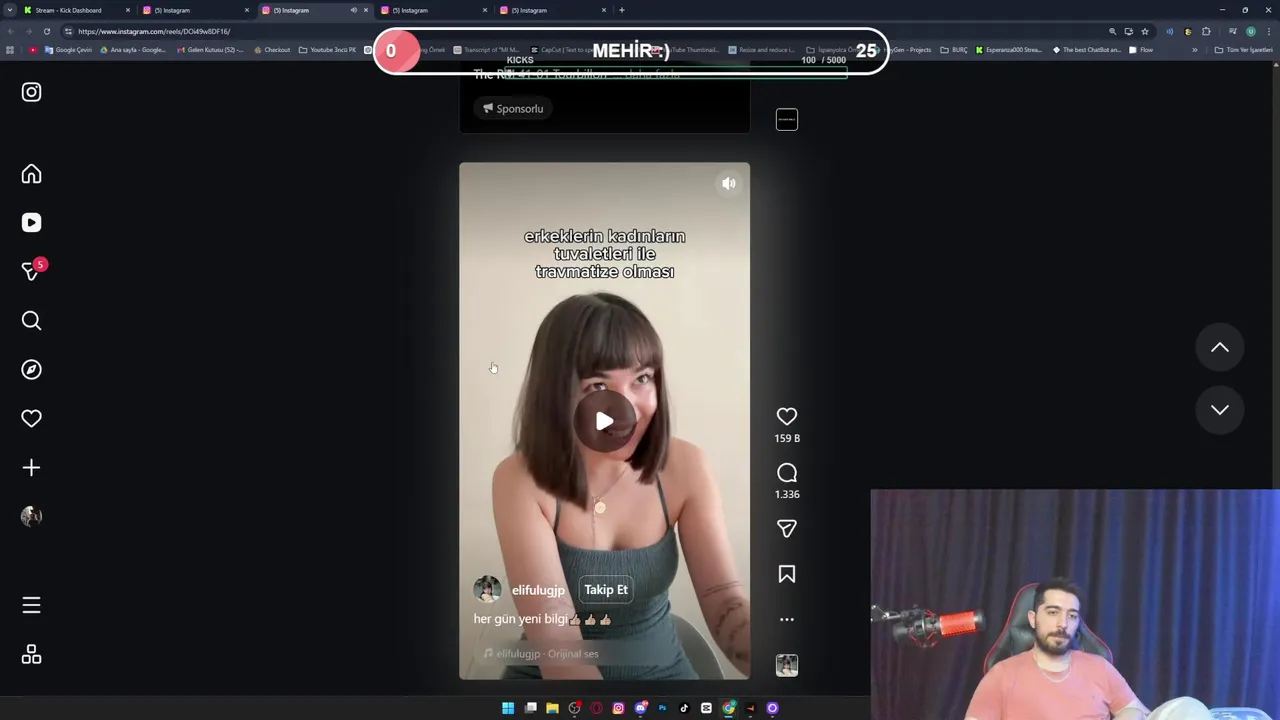Switch to the last Instagram tab
The height and width of the screenshot is (720, 1280).
coord(553,10)
